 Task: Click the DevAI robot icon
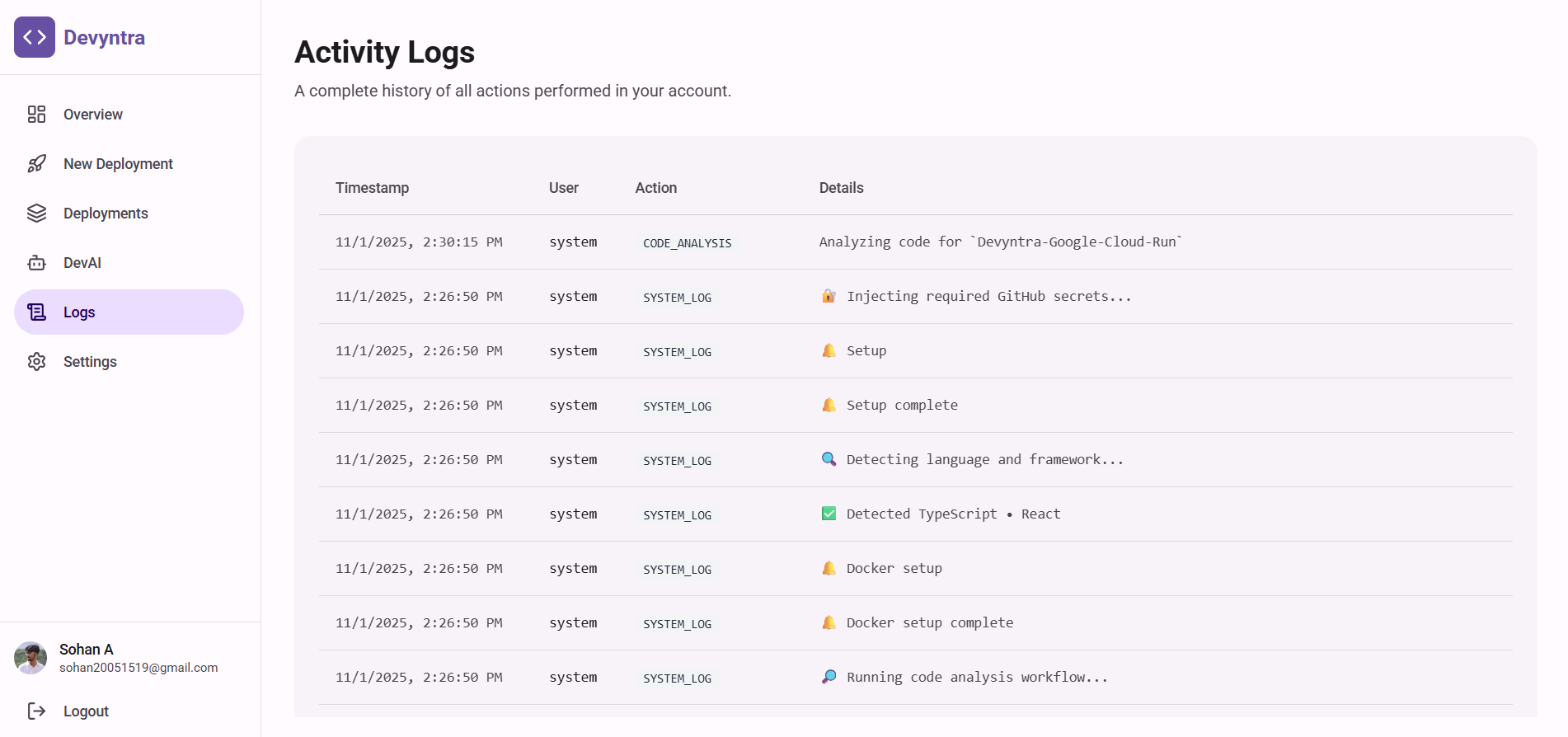click(x=36, y=263)
